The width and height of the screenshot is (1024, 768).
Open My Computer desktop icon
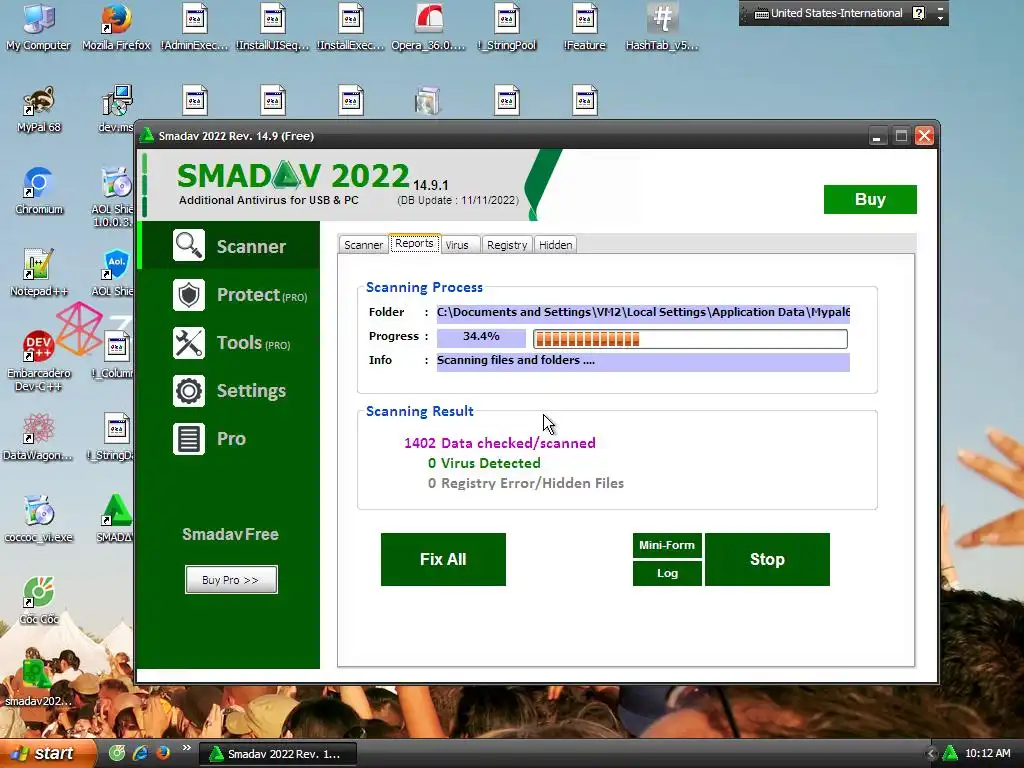(x=38, y=27)
